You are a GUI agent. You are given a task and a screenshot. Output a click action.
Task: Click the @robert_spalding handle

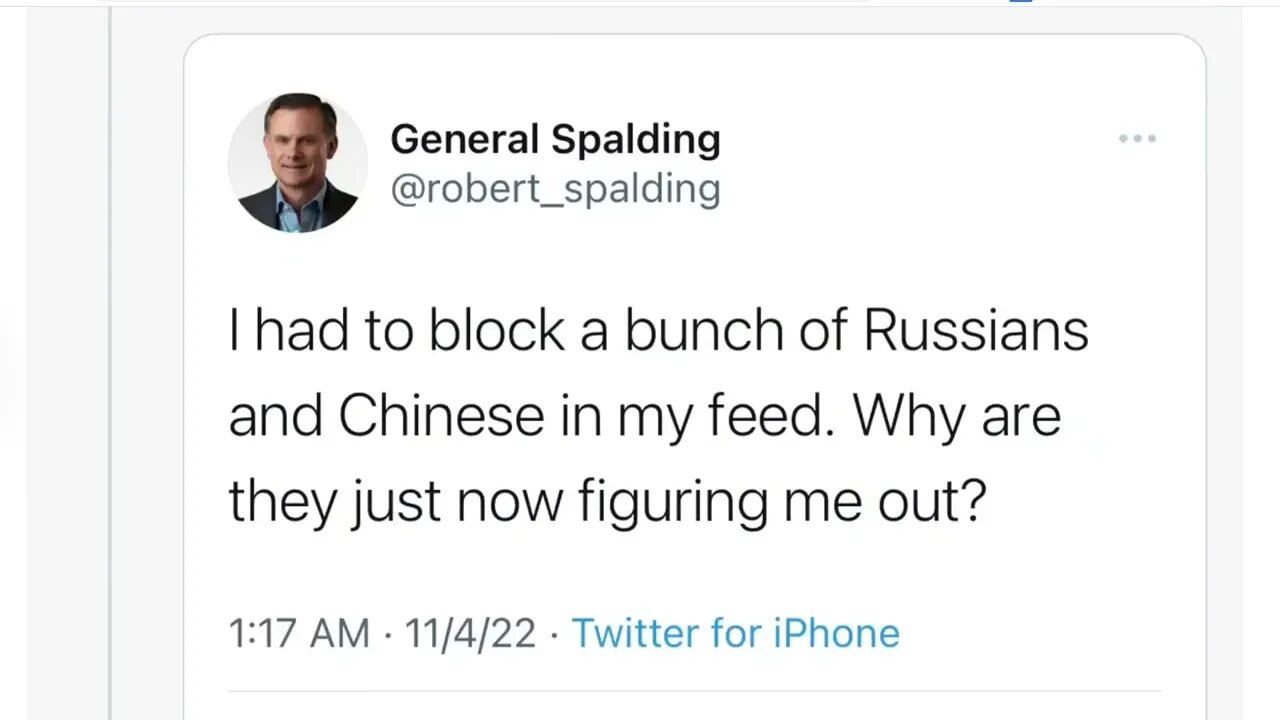click(x=555, y=188)
